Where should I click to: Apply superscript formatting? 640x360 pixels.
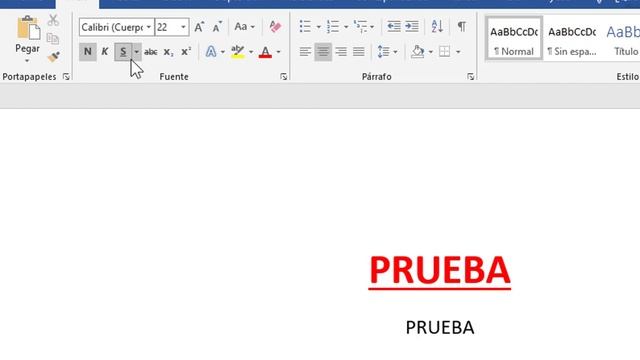(186, 52)
